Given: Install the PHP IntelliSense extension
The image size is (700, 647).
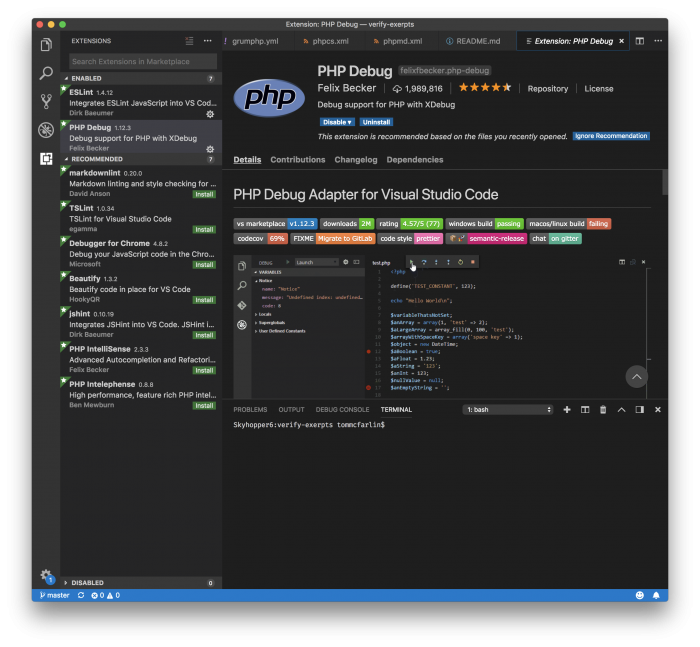Looking at the screenshot, I should click(204, 371).
